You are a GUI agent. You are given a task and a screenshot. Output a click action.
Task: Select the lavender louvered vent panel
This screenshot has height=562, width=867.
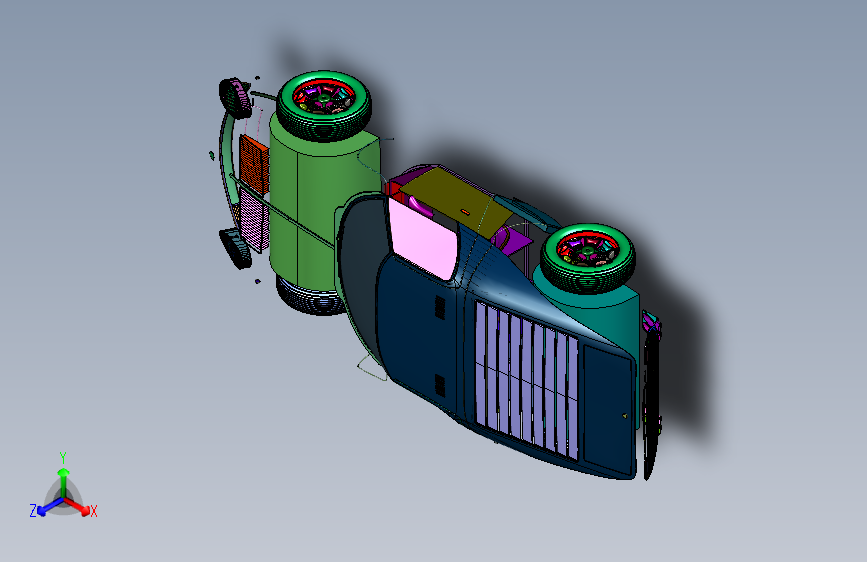tap(526, 381)
